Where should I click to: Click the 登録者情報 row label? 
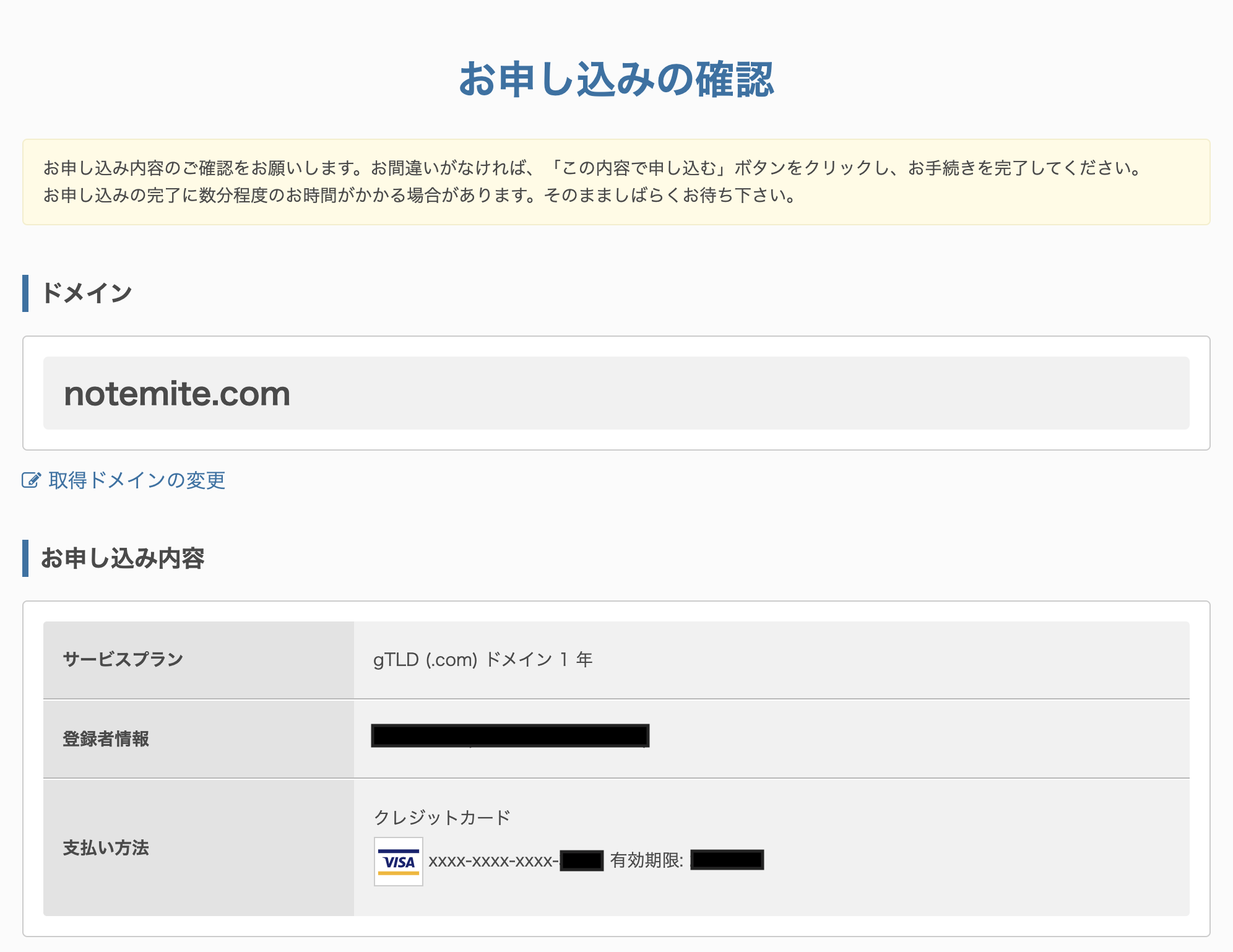coord(106,739)
